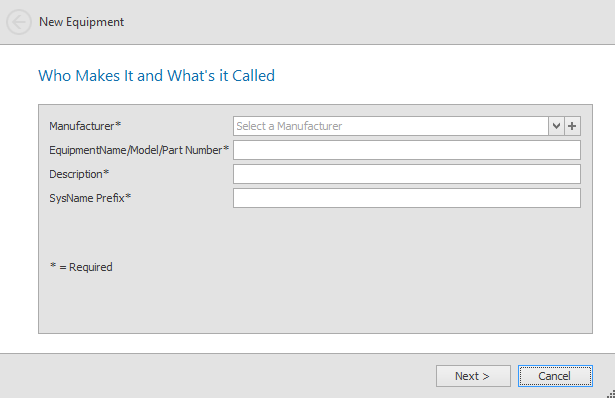Add a new manufacturer with plus icon
The width and height of the screenshot is (615, 398).
(572, 126)
